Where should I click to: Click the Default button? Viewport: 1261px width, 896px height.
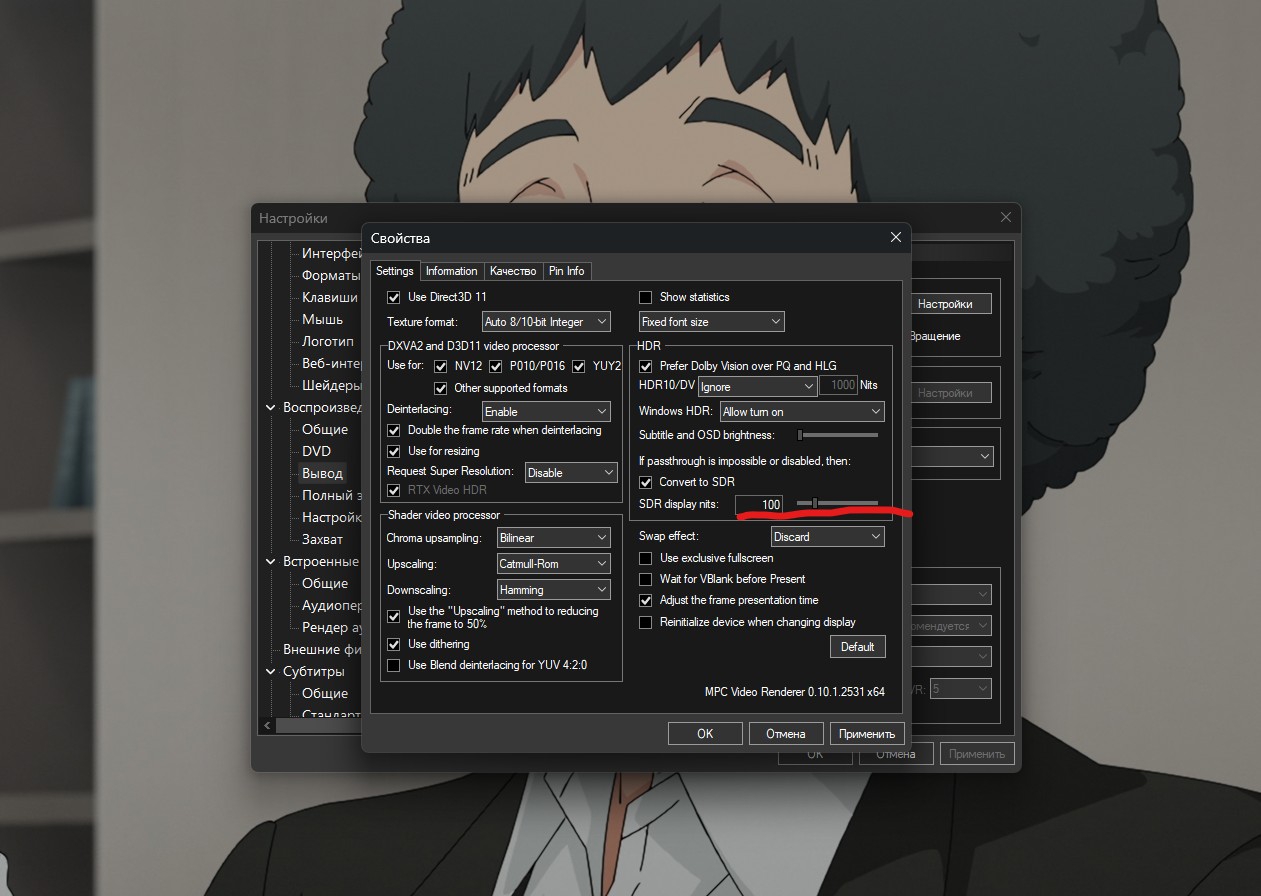click(x=857, y=647)
